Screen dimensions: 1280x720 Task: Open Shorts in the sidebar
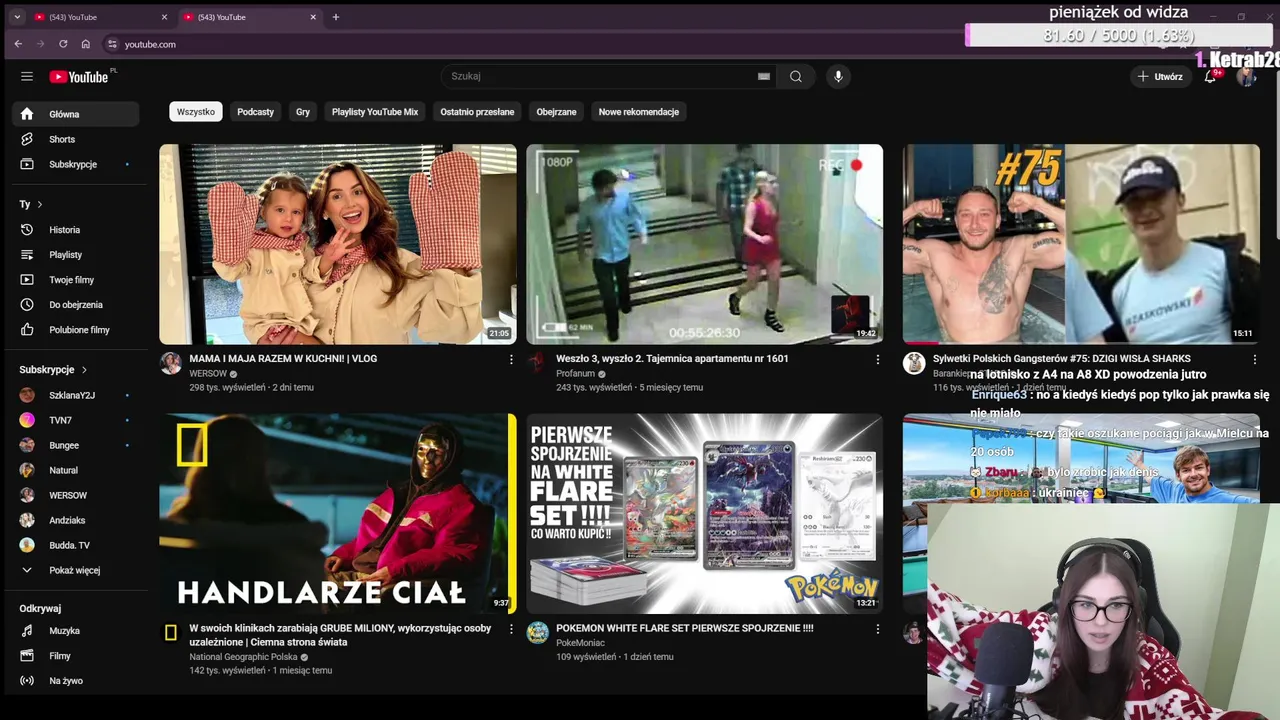point(75,139)
